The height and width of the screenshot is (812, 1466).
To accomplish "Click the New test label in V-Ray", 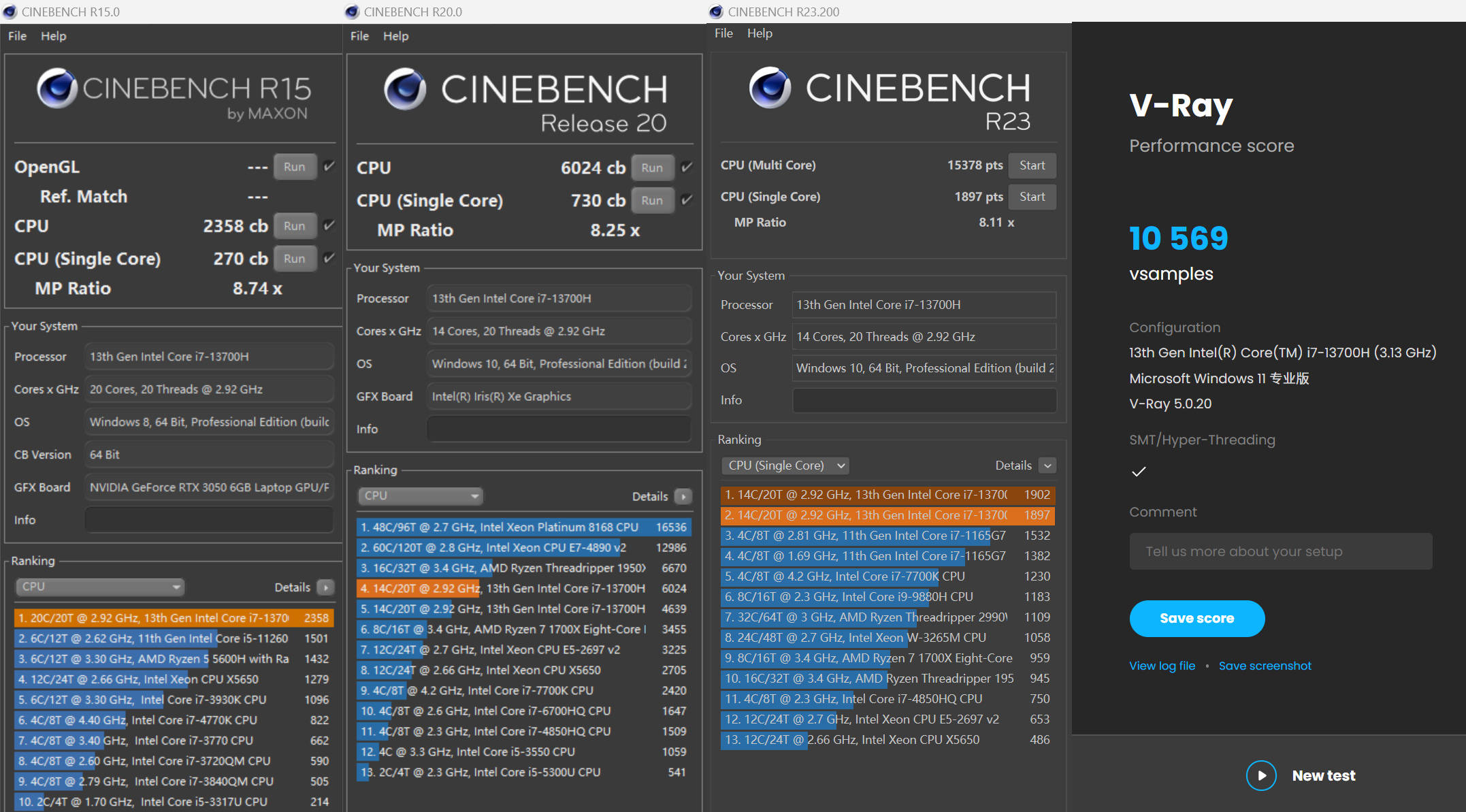I will point(1324,775).
